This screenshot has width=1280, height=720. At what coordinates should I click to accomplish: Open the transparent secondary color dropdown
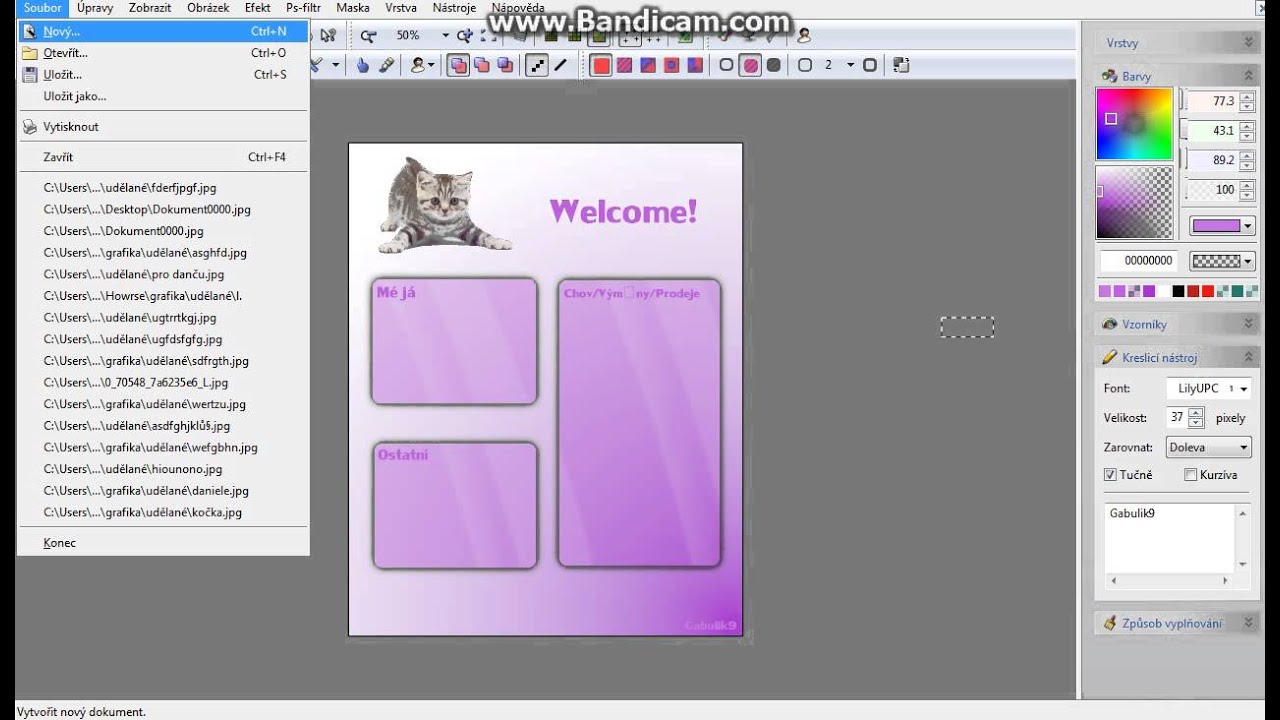1248,261
